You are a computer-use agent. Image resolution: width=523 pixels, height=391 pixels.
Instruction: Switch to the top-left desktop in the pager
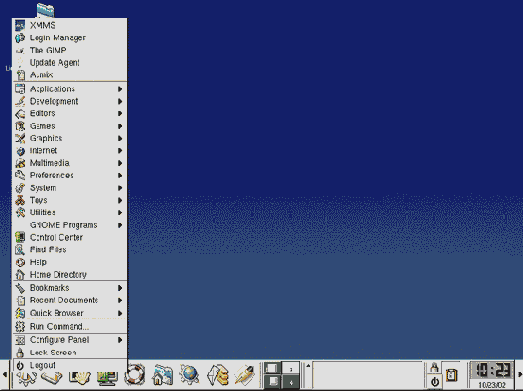click(272, 368)
